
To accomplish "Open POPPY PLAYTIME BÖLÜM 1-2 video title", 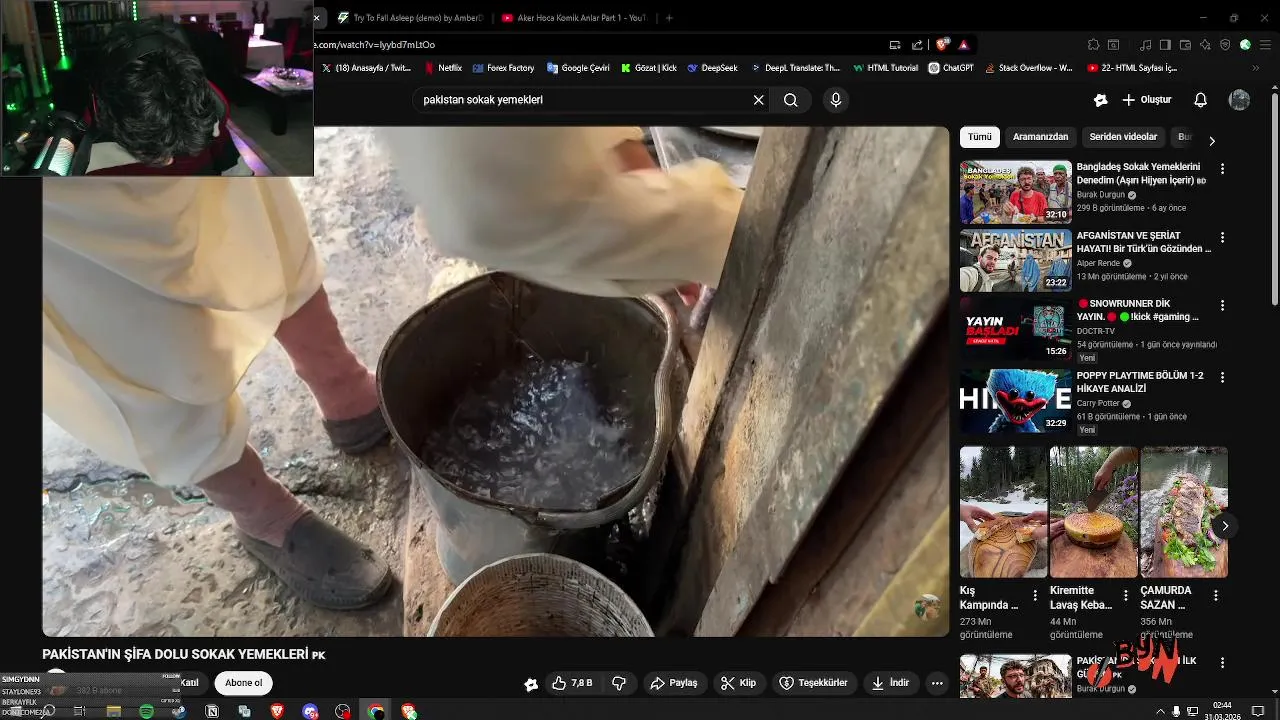I will (1140, 382).
